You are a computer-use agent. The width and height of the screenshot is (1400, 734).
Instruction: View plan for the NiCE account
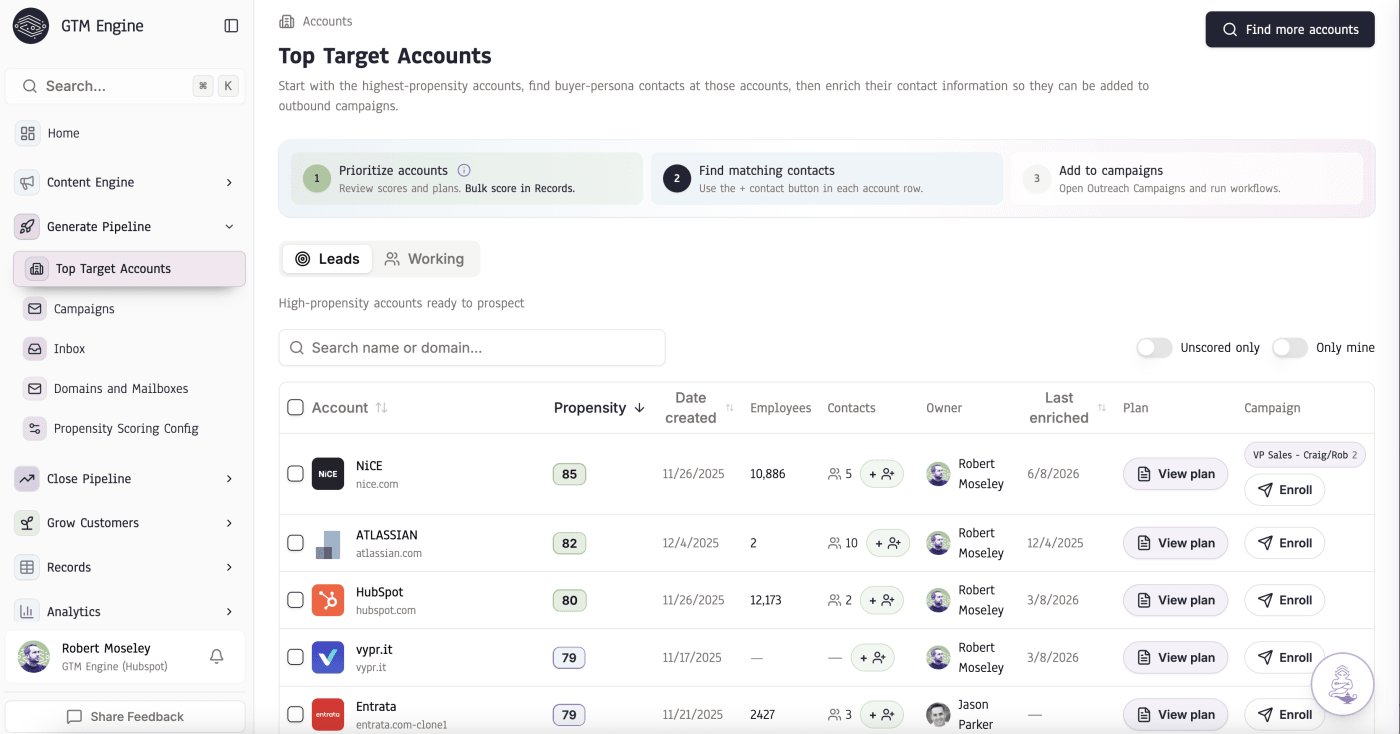(1175, 474)
